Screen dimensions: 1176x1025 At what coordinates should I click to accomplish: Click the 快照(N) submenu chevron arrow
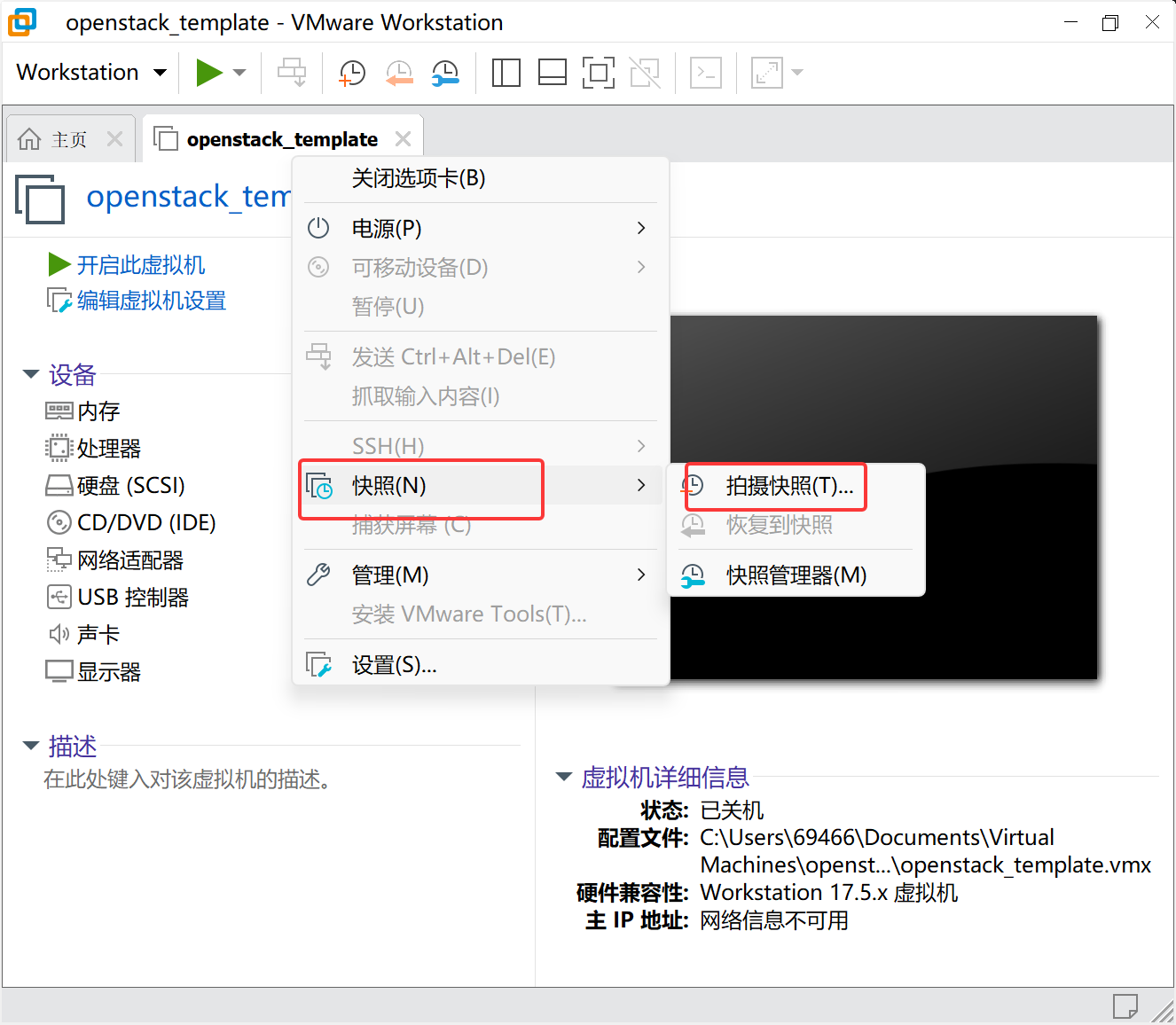pos(641,485)
